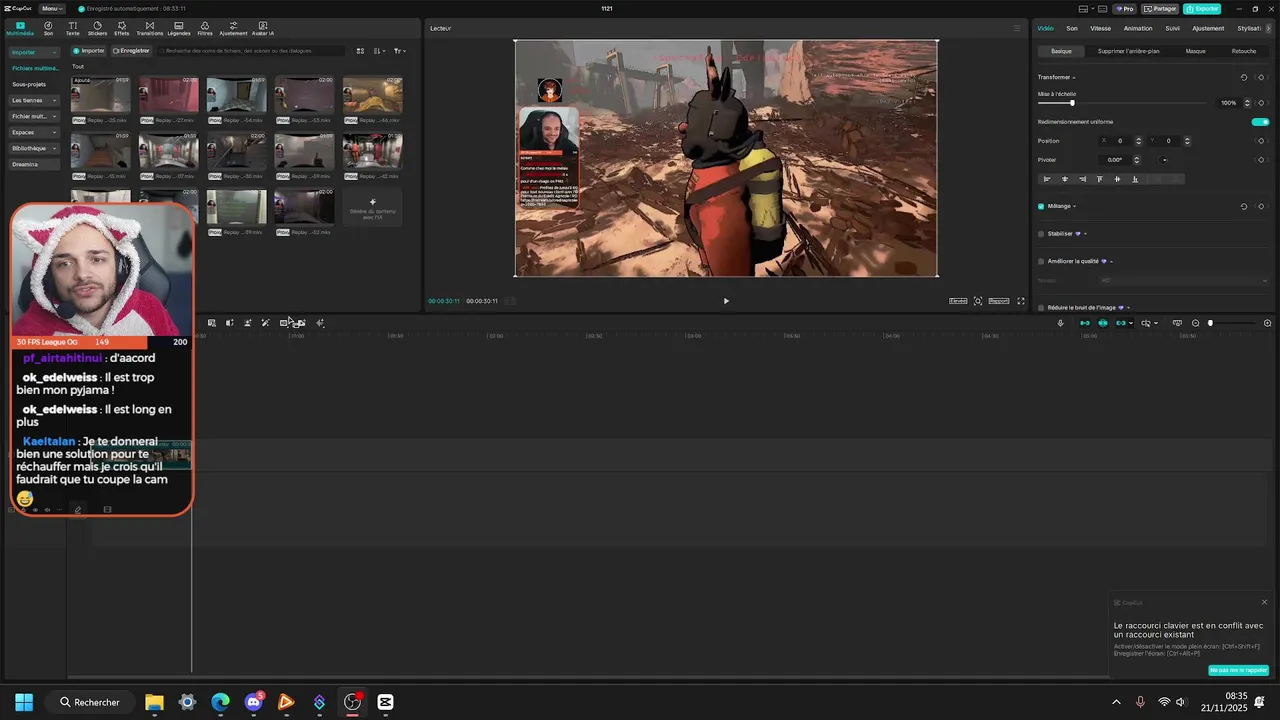Dismiss notification with Ne pas me le rappeler
This screenshot has height=720, width=1280.
tap(1239, 670)
